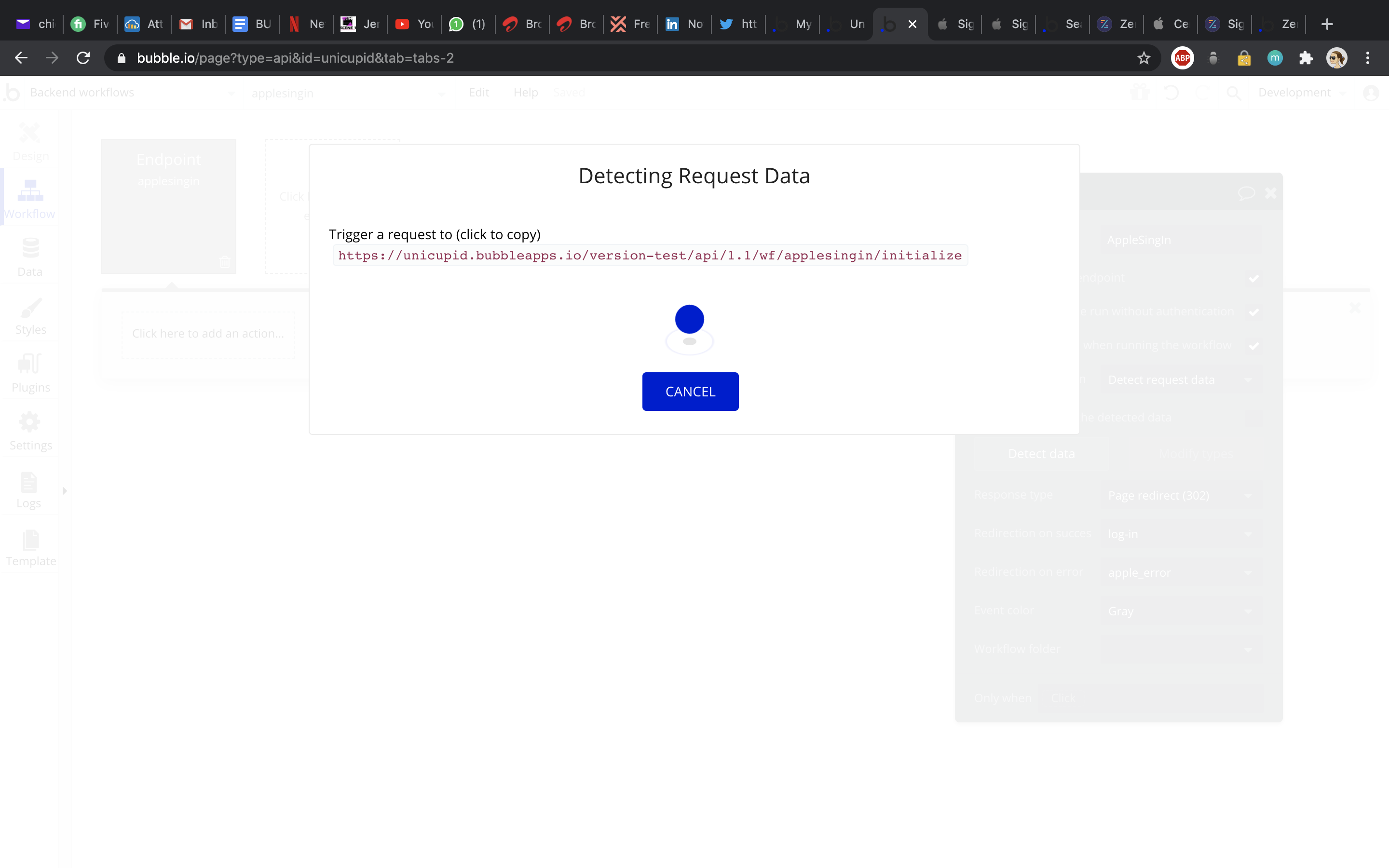This screenshot has width=1389, height=868.
Task: Open the comment icon in property panel
Action: point(1246,193)
